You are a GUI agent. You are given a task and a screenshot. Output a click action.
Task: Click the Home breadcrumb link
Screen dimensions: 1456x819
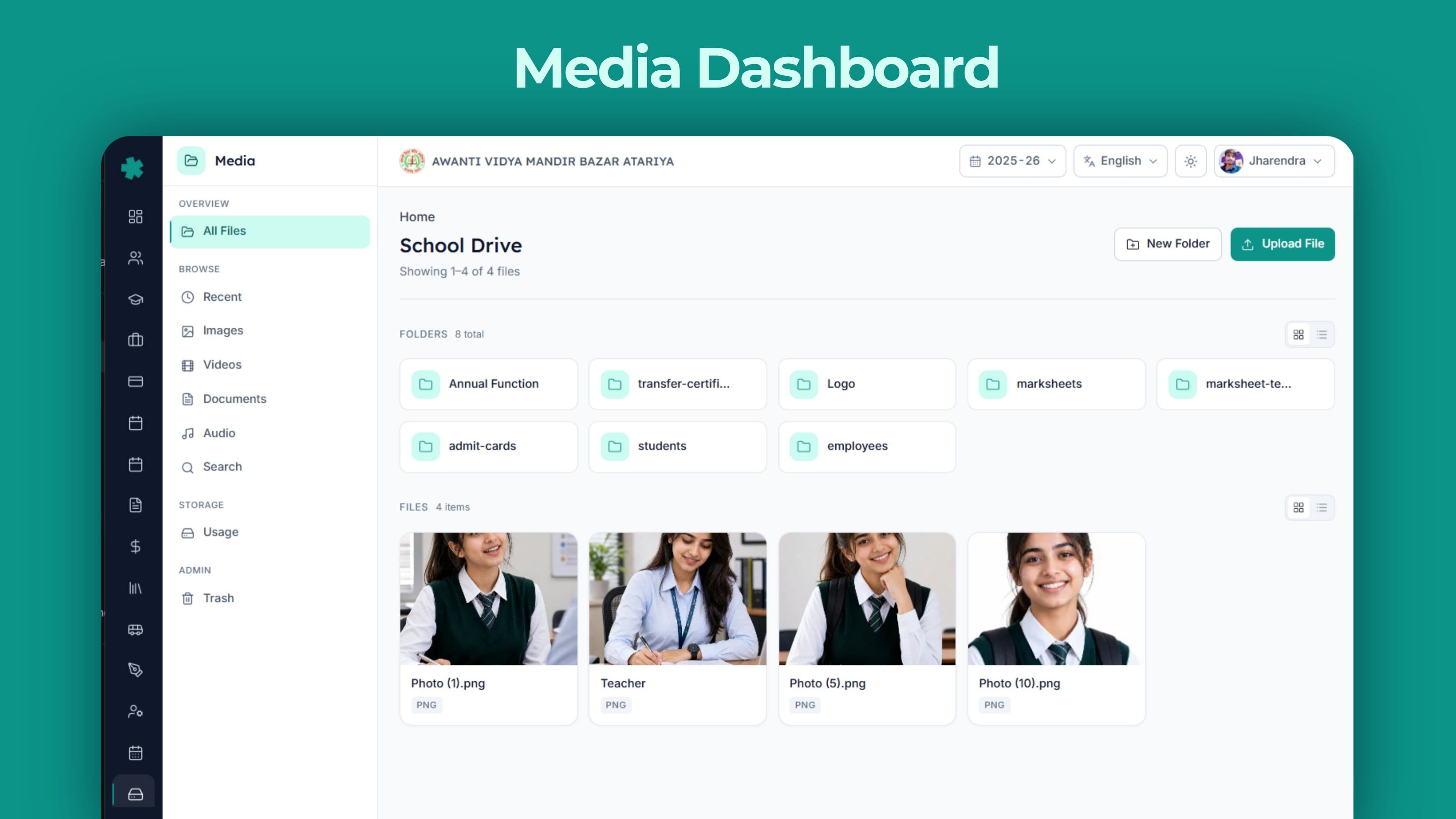[x=417, y=217]
